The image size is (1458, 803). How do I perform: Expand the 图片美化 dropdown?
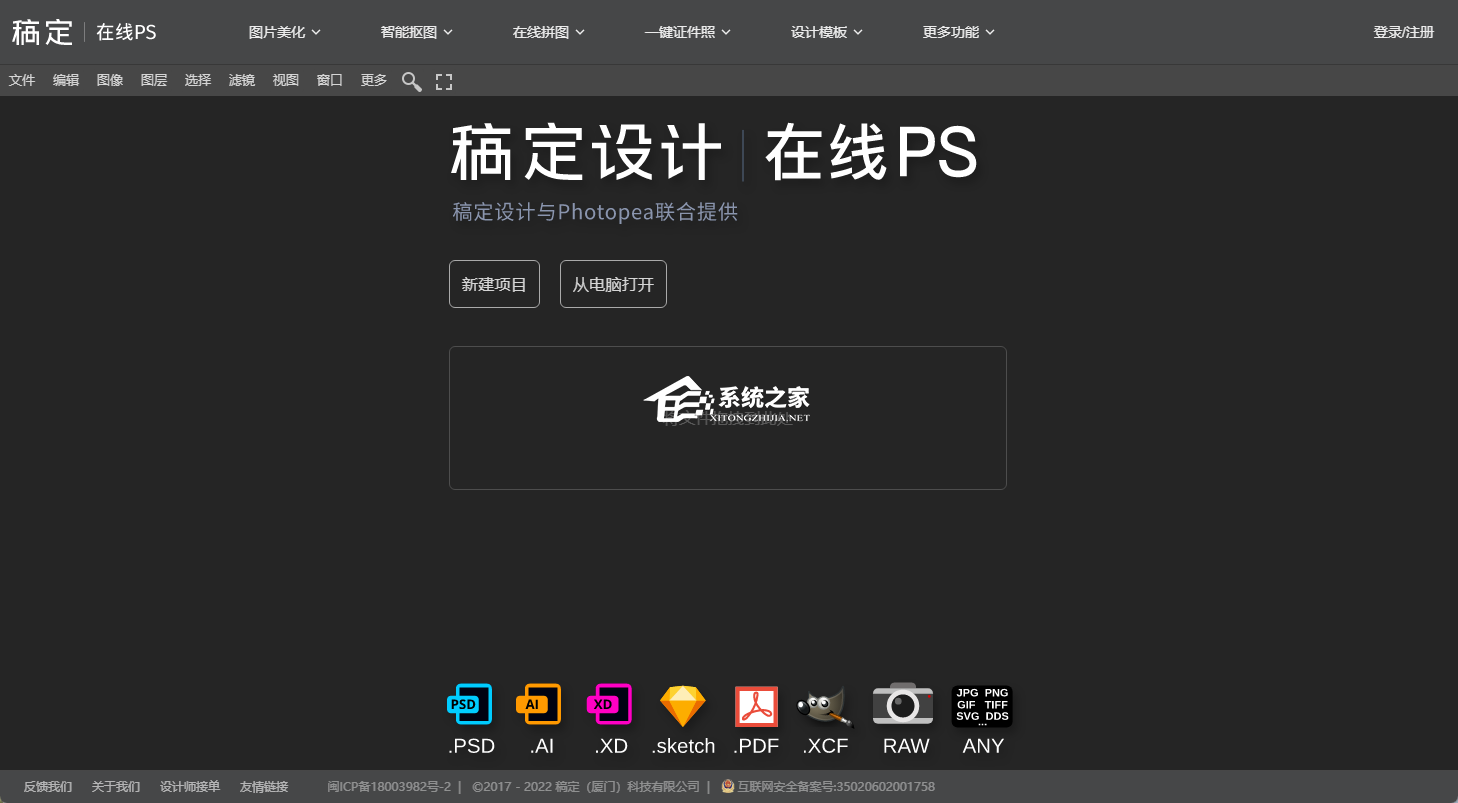[285, 32]
